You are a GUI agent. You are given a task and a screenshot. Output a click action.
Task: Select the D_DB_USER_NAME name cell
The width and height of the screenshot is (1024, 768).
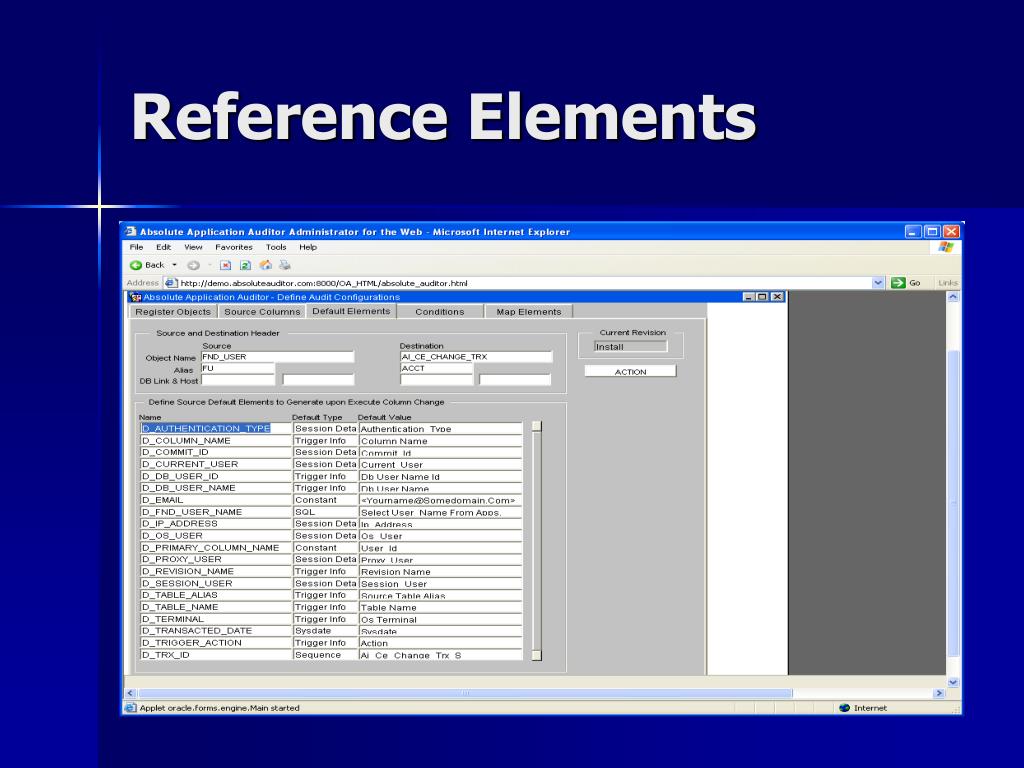point(216,488)
